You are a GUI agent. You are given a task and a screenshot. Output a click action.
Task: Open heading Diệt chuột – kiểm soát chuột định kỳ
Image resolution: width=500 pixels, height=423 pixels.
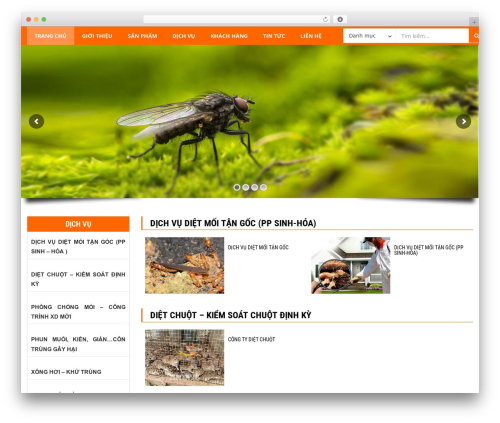pos(230,315)
